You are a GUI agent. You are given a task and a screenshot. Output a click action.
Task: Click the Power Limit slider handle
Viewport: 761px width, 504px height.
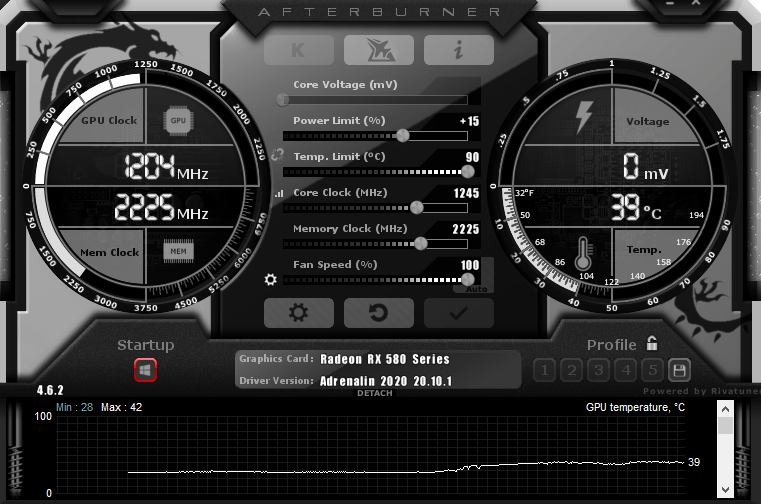click(402, 135)
